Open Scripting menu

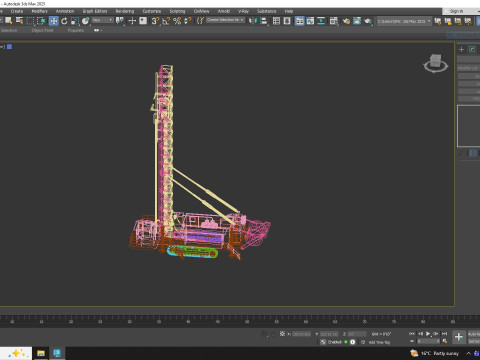pos(177,11)
